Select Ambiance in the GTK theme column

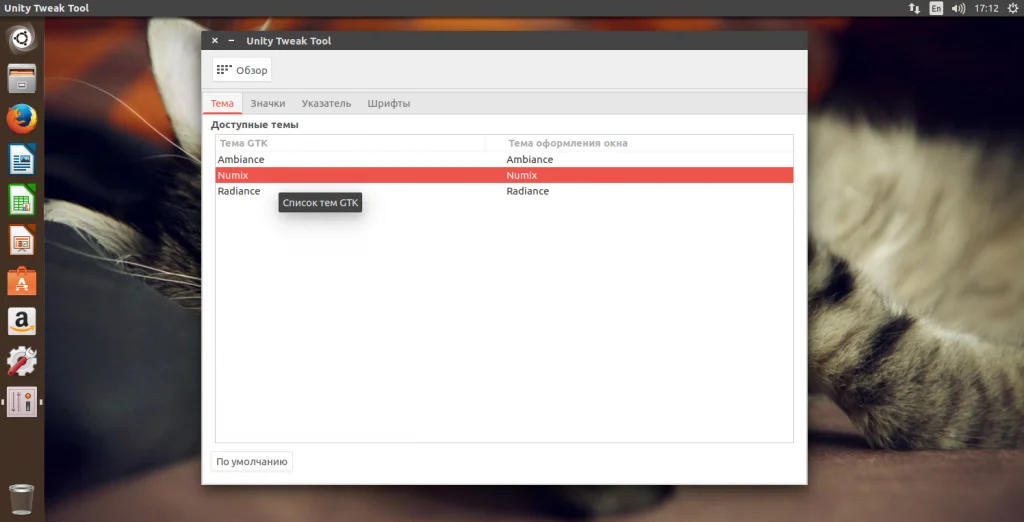tap(241, 159)
